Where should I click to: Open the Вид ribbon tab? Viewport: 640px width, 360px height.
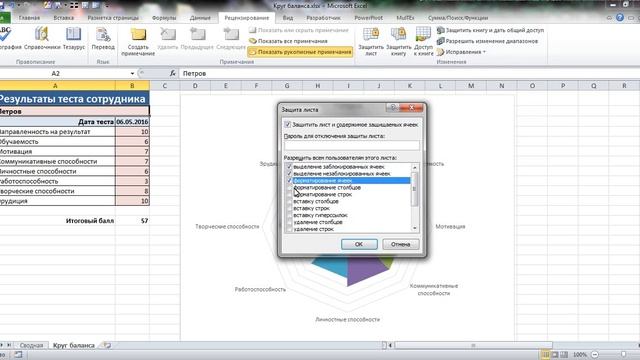[288, 18]
